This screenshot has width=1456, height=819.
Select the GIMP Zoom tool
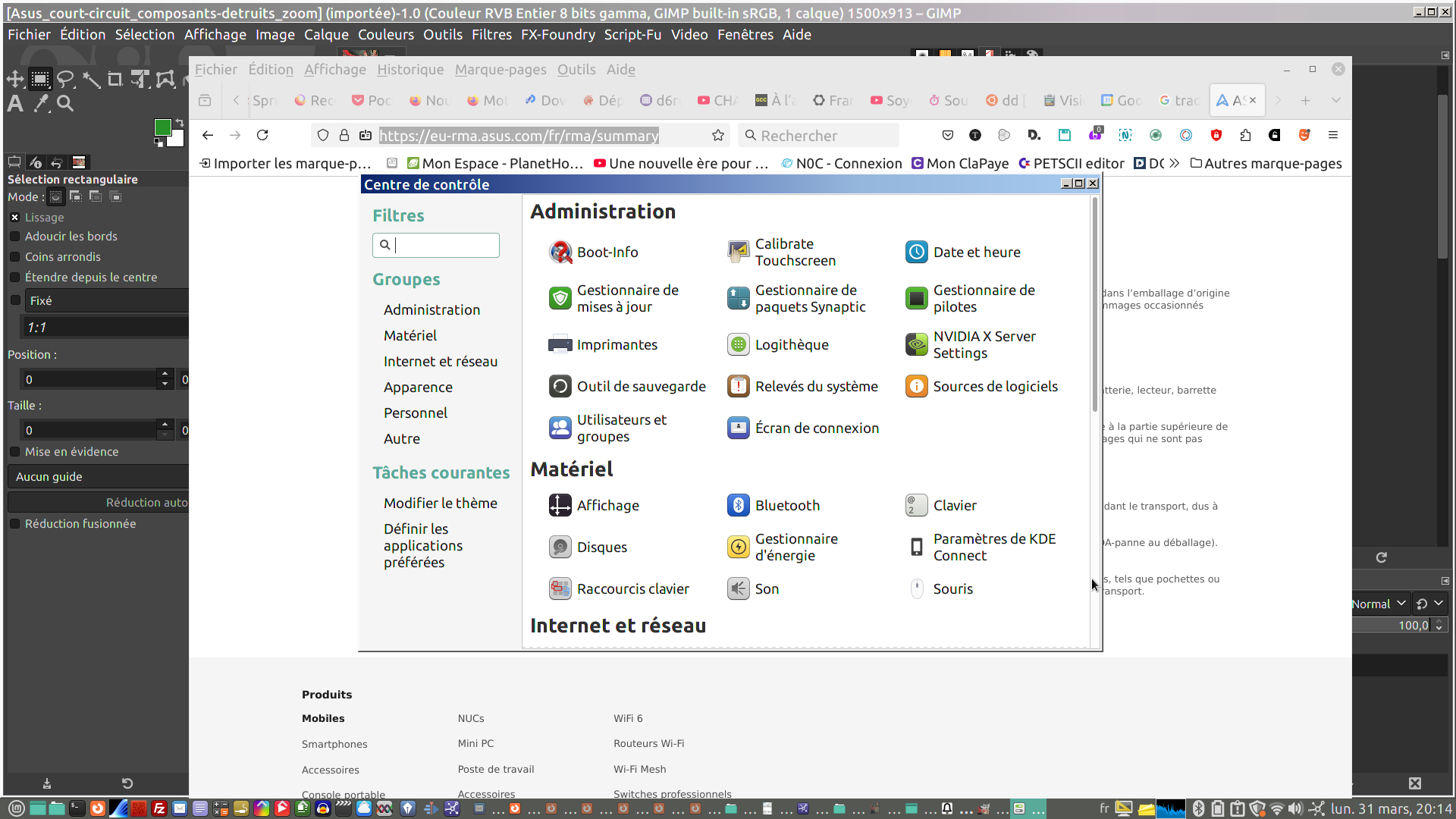(66, 104)
